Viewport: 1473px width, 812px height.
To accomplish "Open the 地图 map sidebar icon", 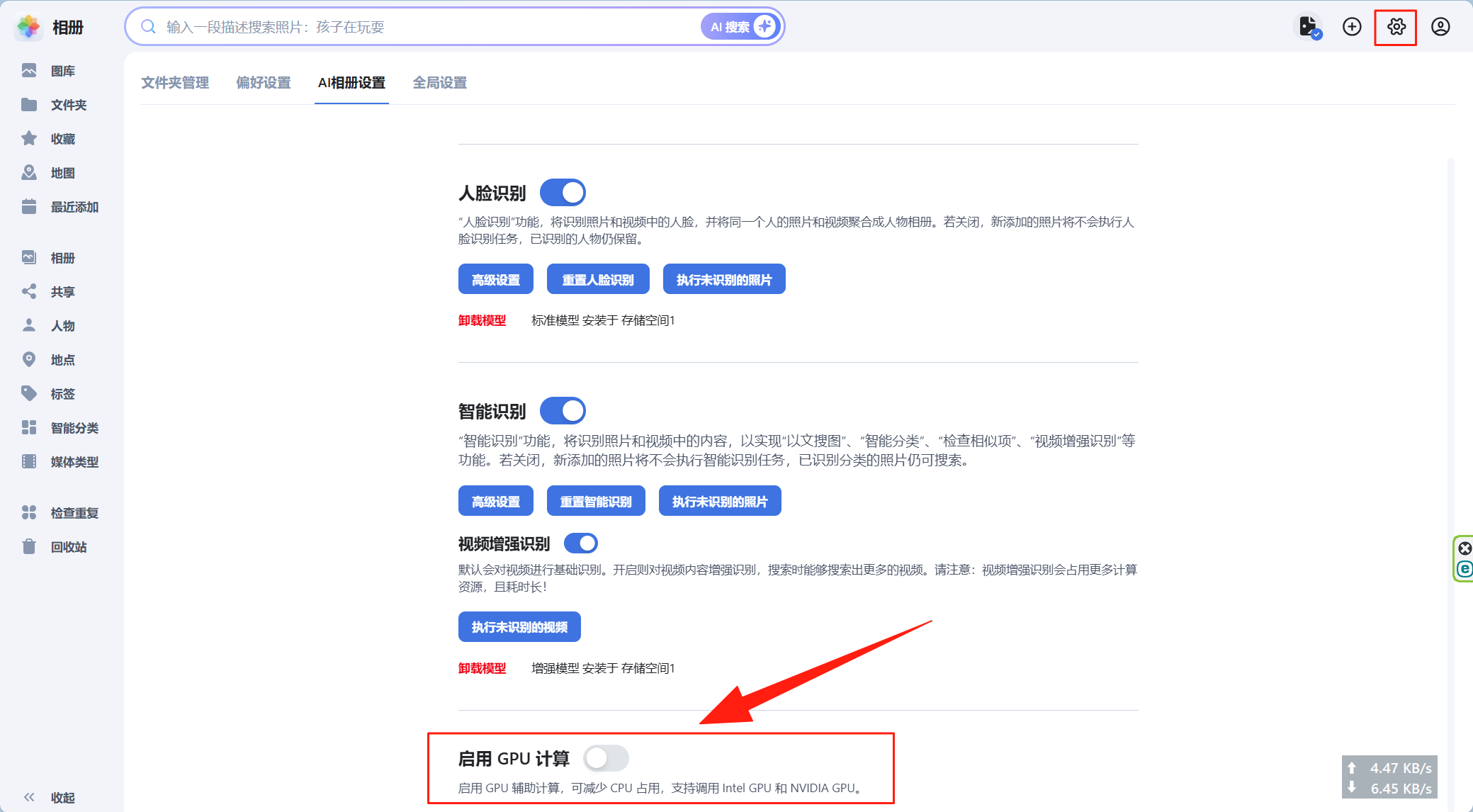I will [x=29, y=173].
